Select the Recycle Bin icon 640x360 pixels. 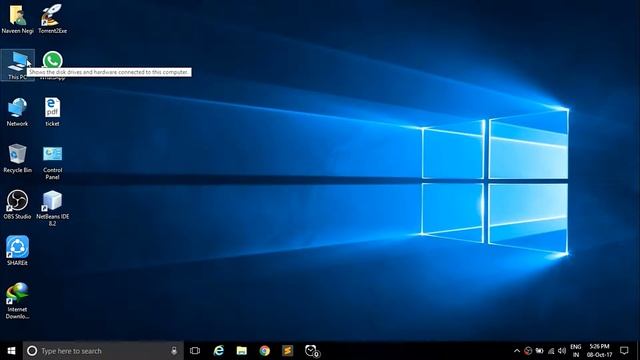[x=17, y=158]
